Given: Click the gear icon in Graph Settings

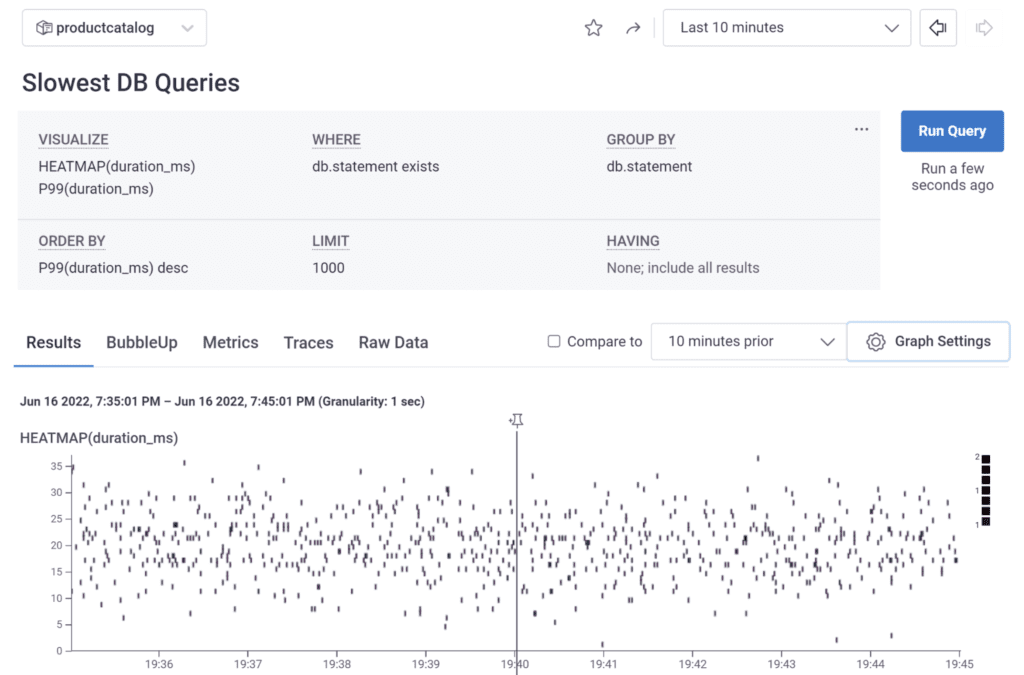Looking at the screenshot, I should (x=876, y=342).
